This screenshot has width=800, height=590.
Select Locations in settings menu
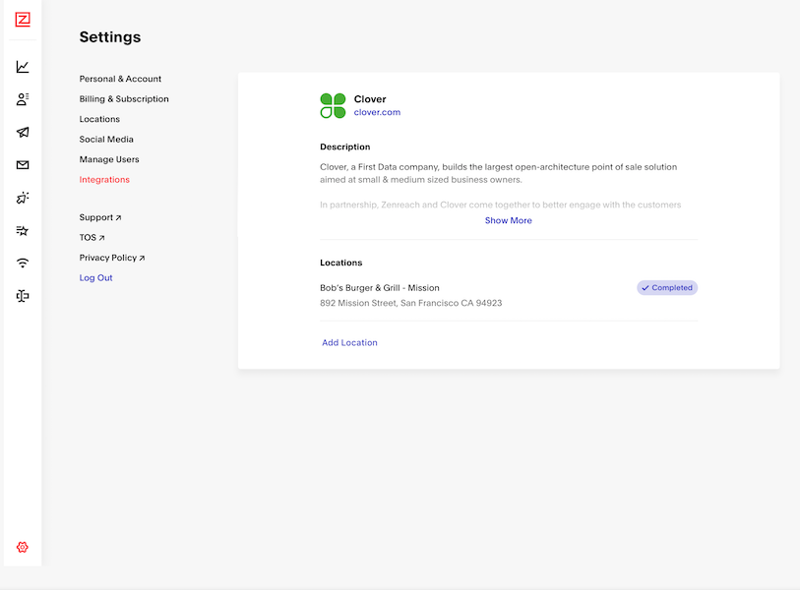pyautogui.click(x=99, y=119)
